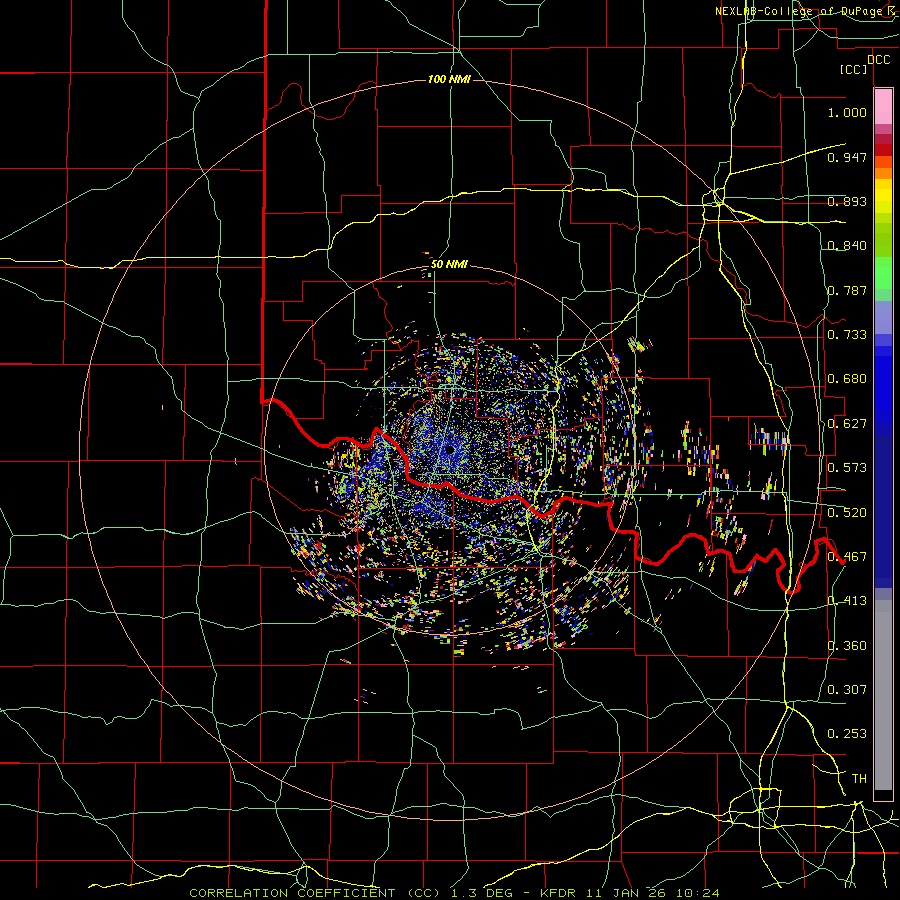
Task: Pick the gray segment of the color bar
Action: click(883, 695)
